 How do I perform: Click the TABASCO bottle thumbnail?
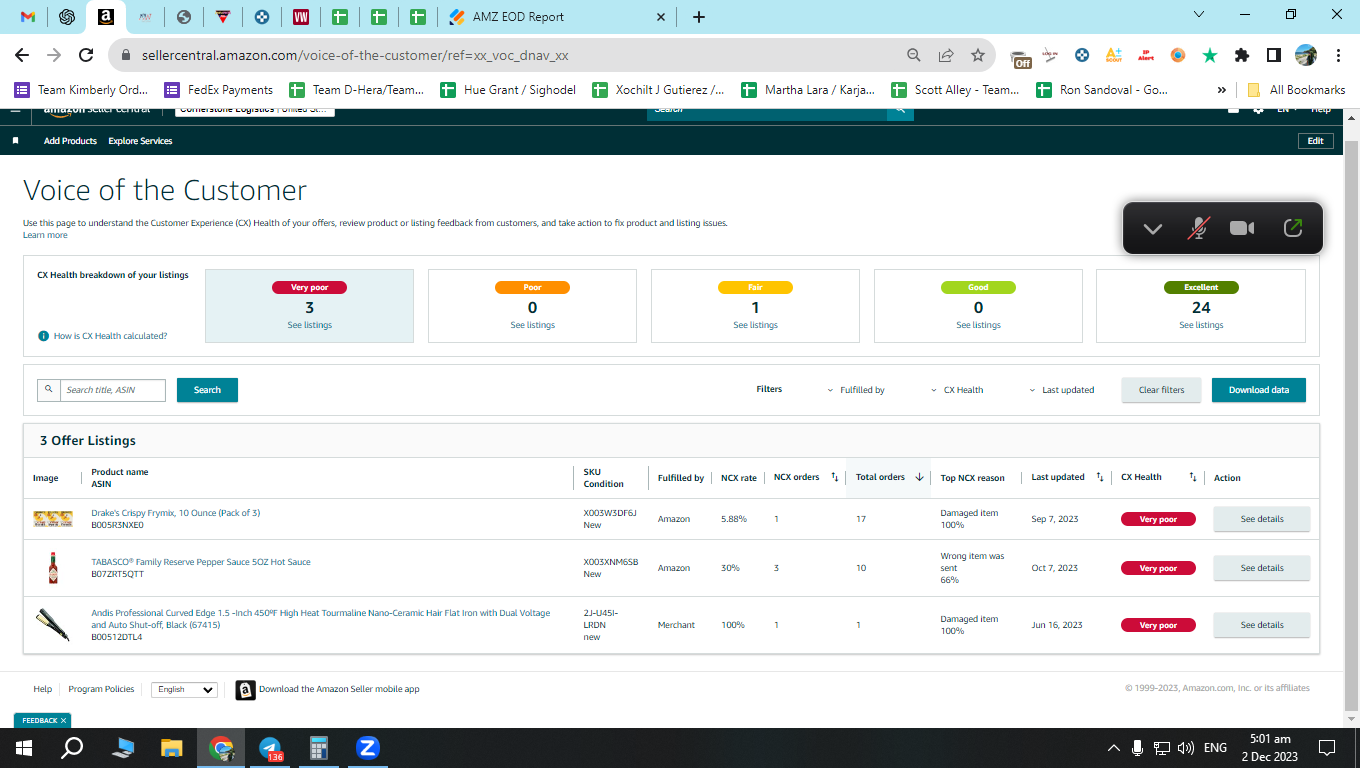pos(53,568)
